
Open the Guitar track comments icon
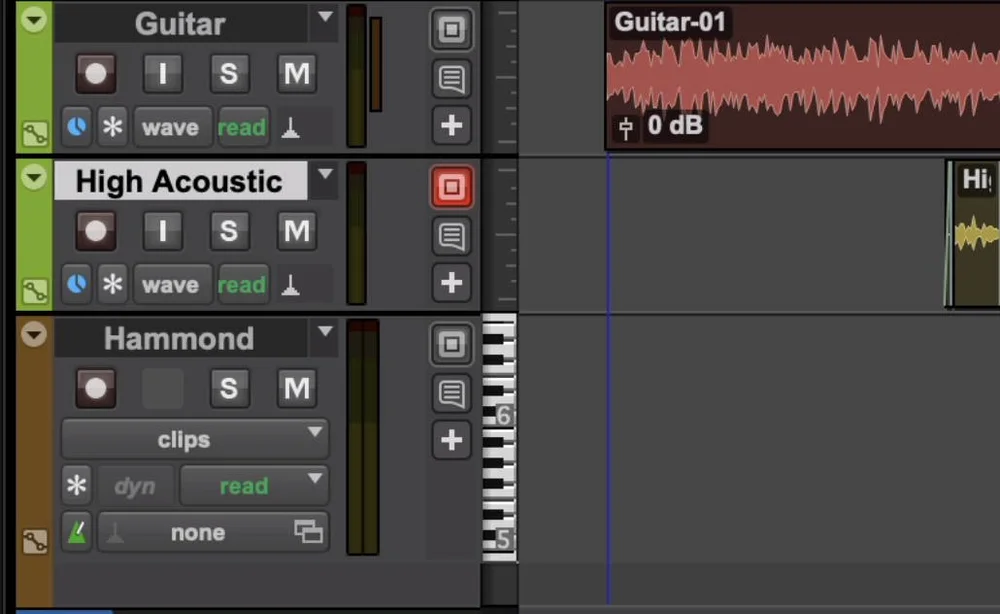coord(451,79)
